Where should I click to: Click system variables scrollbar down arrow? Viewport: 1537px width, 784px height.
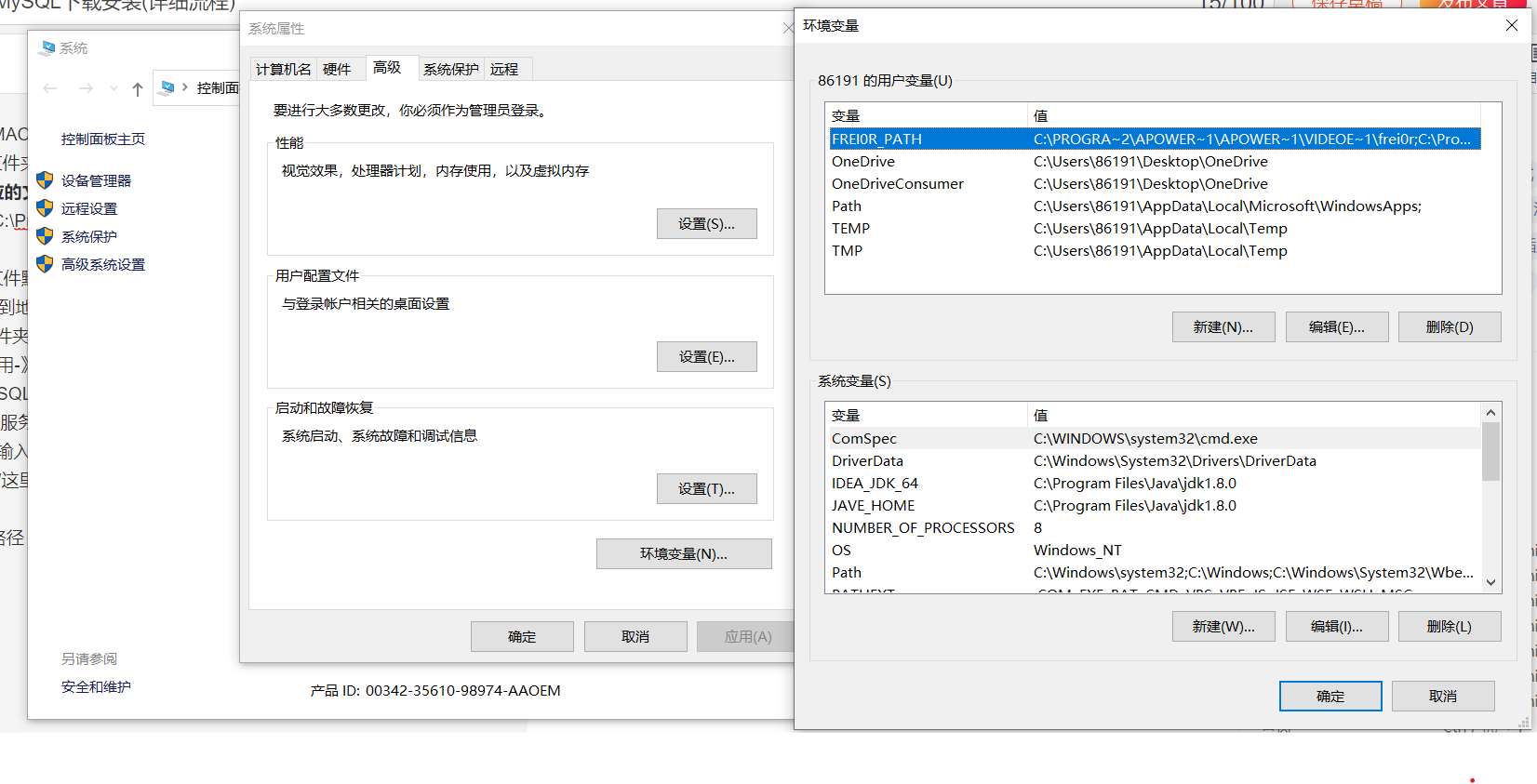click(x=1490, y=583)
